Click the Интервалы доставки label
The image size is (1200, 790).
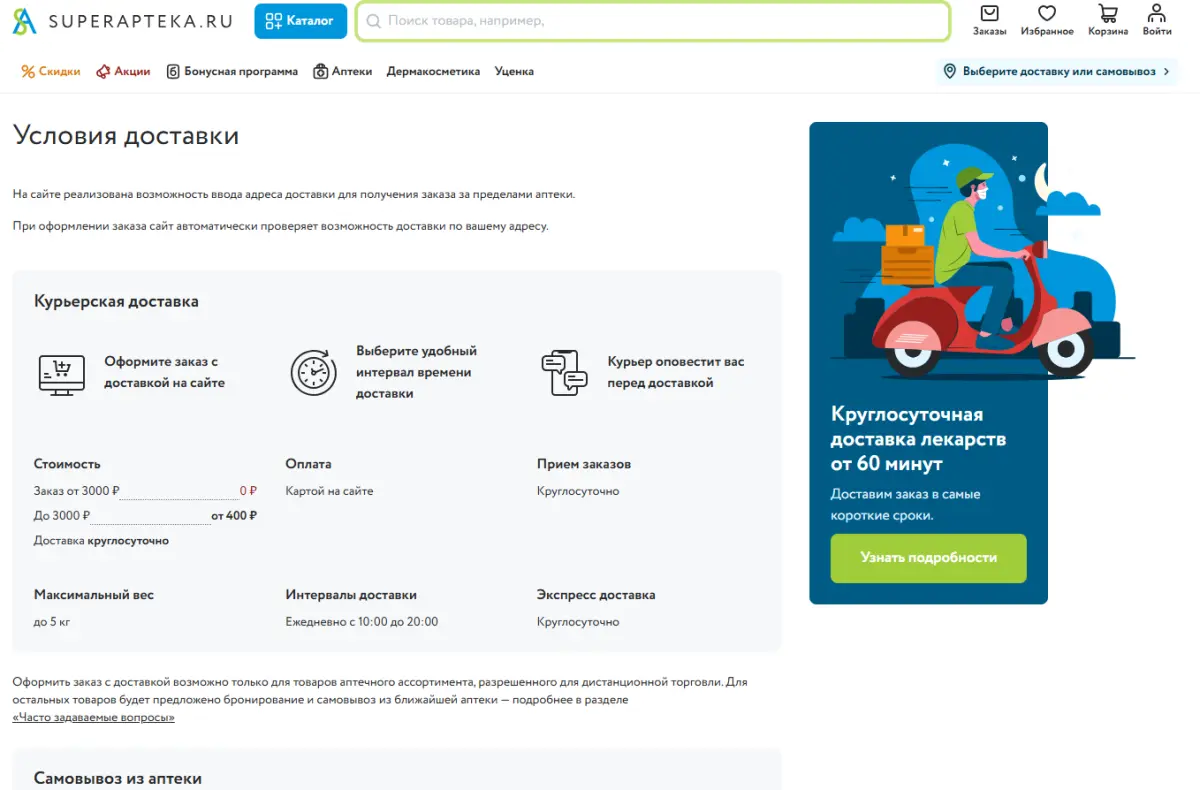[x=351, y=595]
